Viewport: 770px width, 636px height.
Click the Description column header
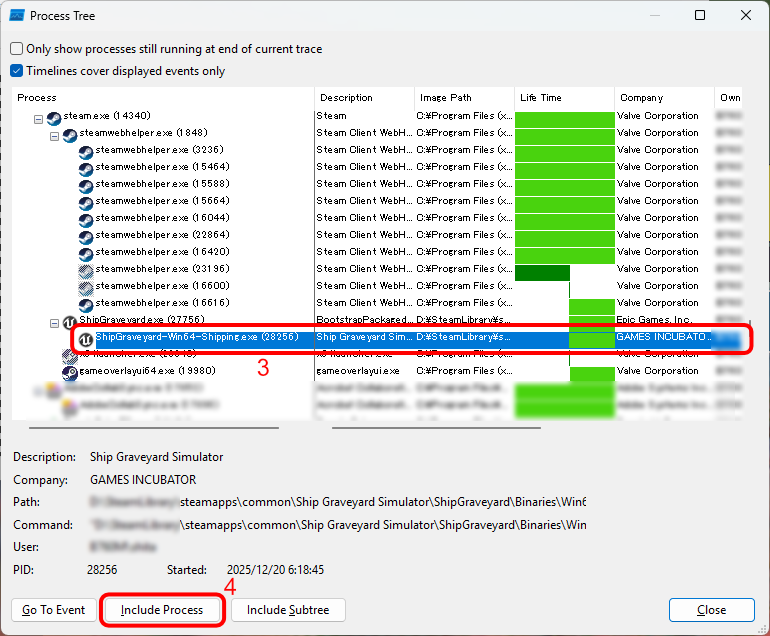click(364, 98)
